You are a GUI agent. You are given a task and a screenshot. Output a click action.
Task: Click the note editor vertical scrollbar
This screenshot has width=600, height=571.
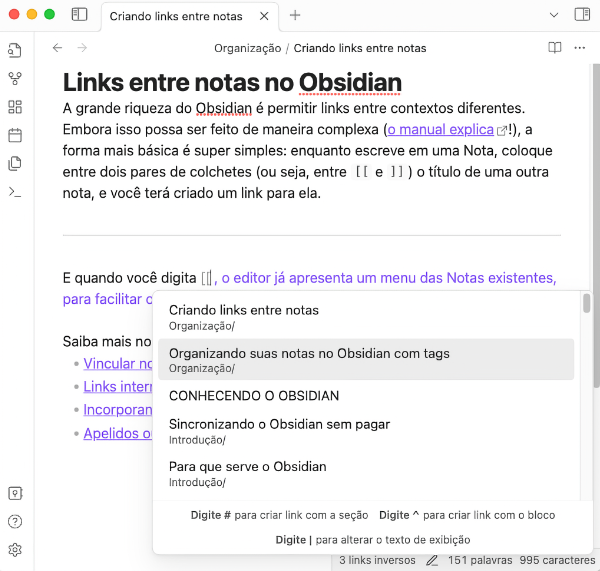coord(597,226)
